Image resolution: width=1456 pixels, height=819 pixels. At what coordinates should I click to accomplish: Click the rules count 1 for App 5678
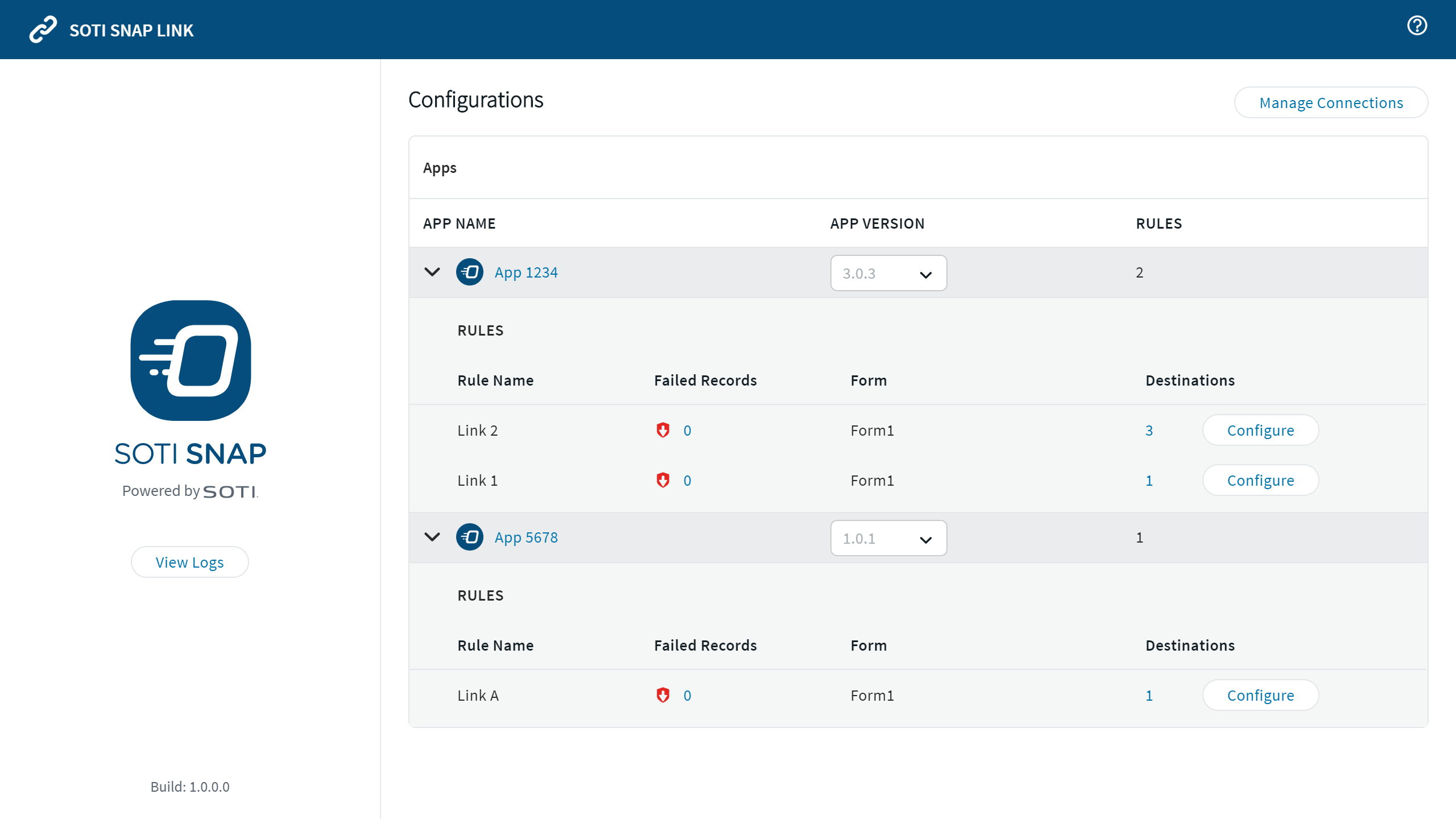(1139, 537)
